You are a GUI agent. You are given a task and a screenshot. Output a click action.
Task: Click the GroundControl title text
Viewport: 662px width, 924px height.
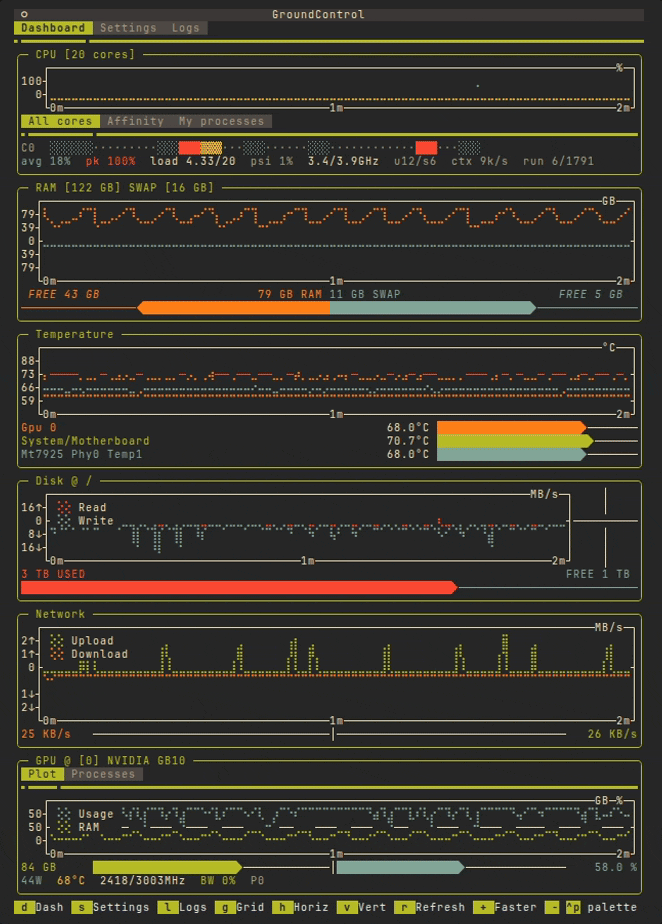coord(318,14)
